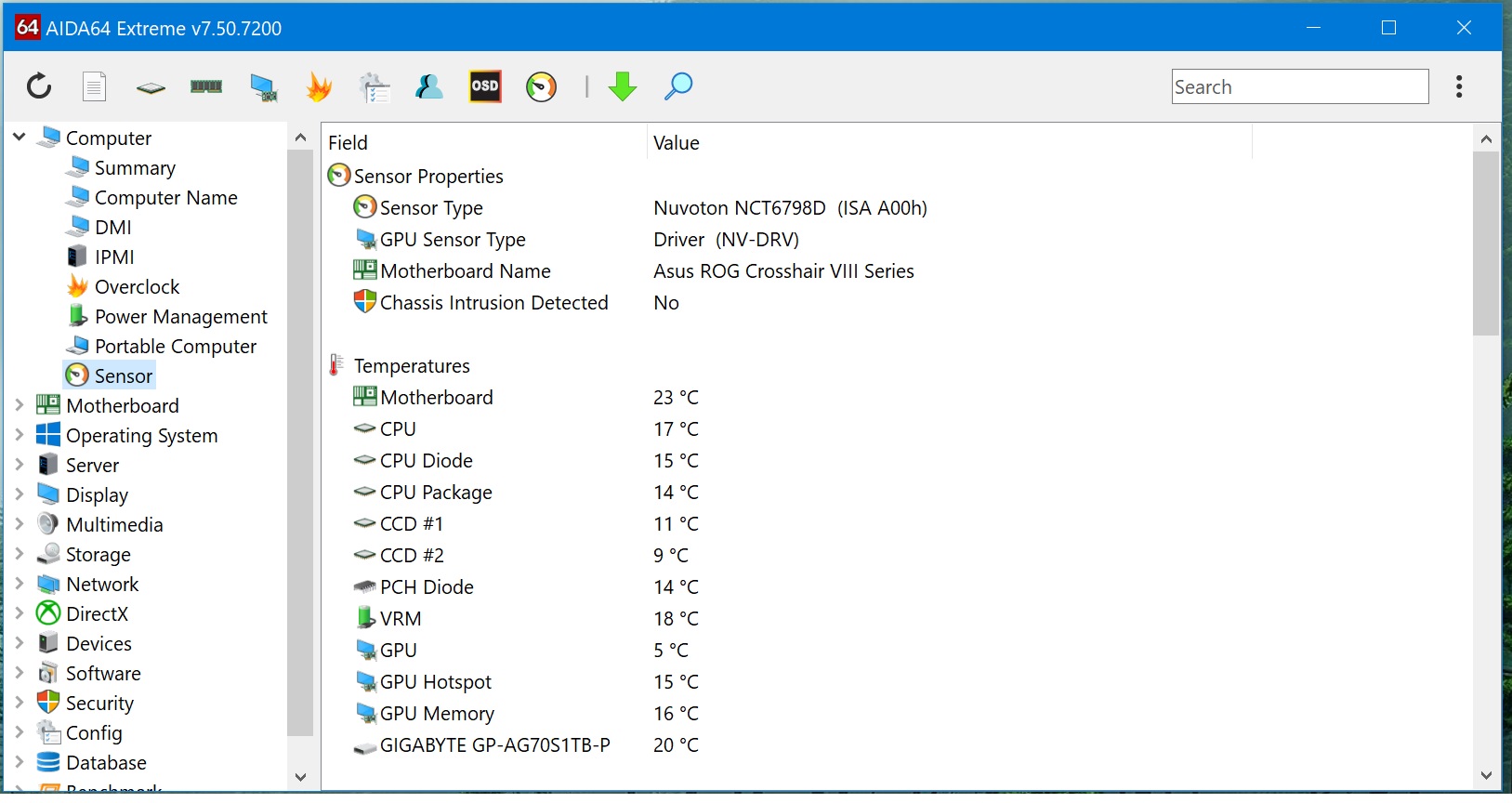Click the Value column header

(949, 142)
